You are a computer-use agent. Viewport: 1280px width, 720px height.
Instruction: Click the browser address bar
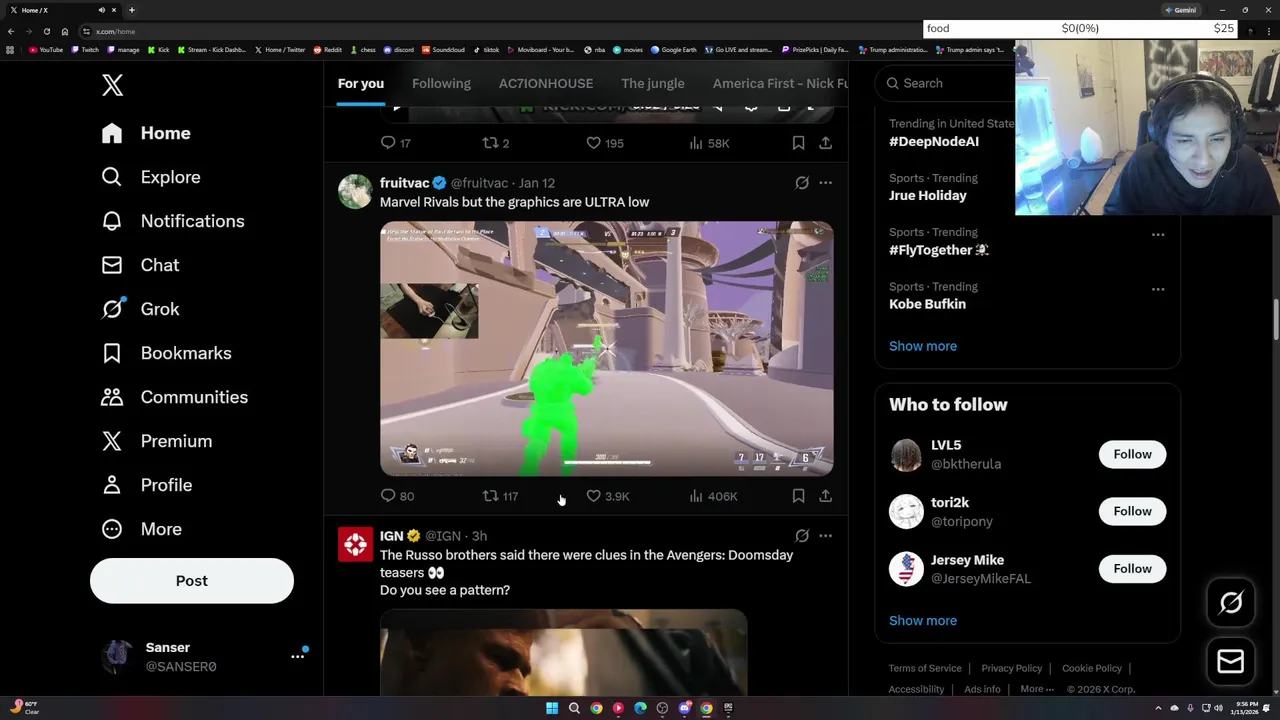click(500, 31)
